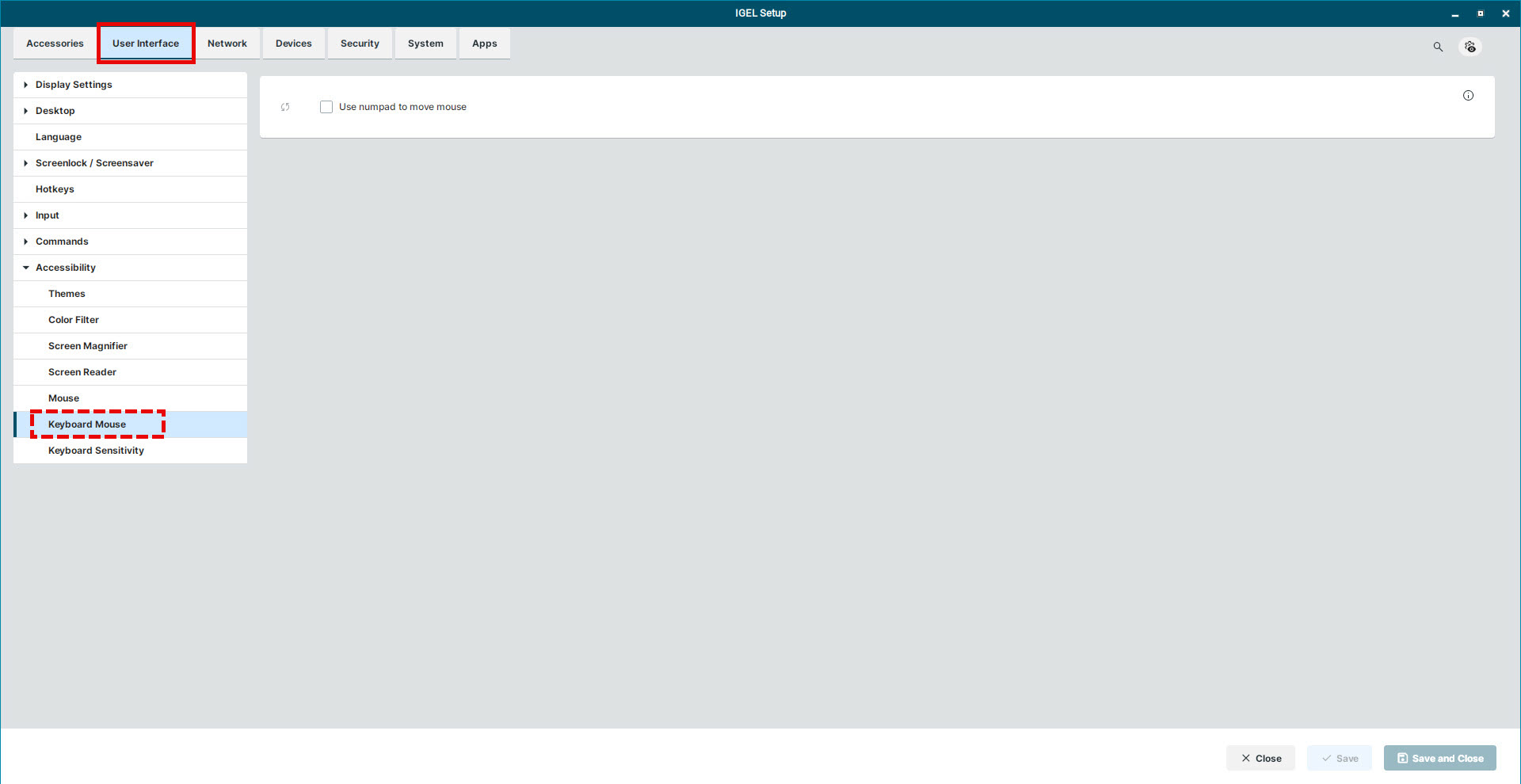Click the Save and Close button
Viewport: 1521px width, 784px height.
tap(1439, 758)
